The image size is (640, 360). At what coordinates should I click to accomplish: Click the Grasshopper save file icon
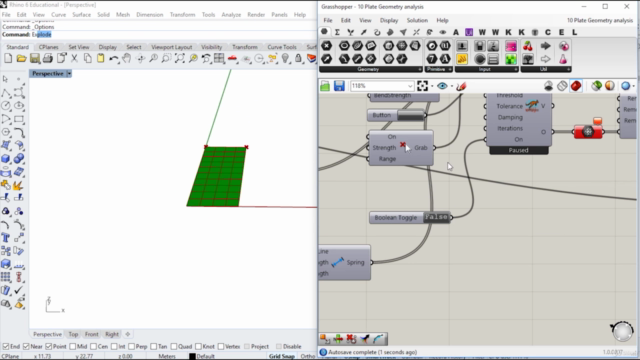[x=339, y=86]
